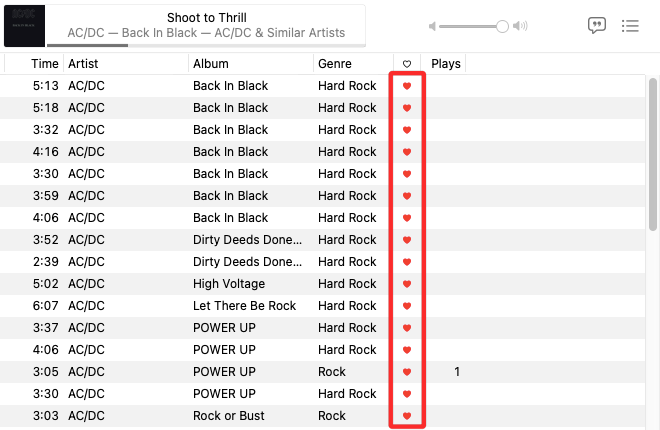The width and height of the screenshot is (660, 430).
Task: Sort songs by the Album column header
Action: click(x=210, y=64)
